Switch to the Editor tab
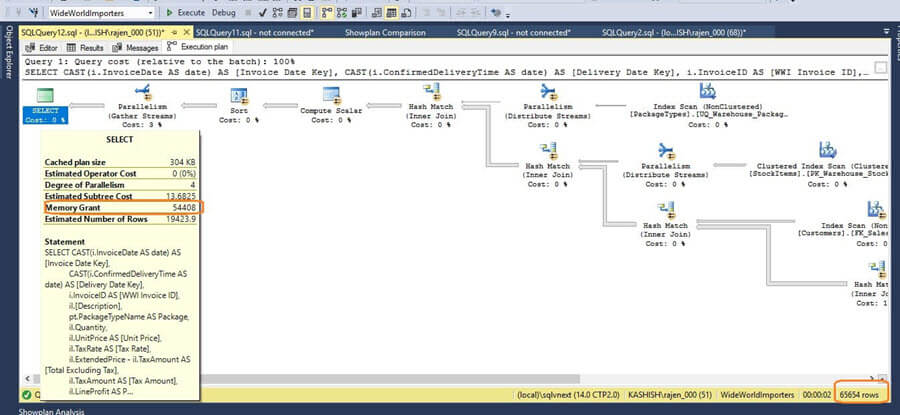Viewport: 900px width, 415px height. (x=42, y=47)
